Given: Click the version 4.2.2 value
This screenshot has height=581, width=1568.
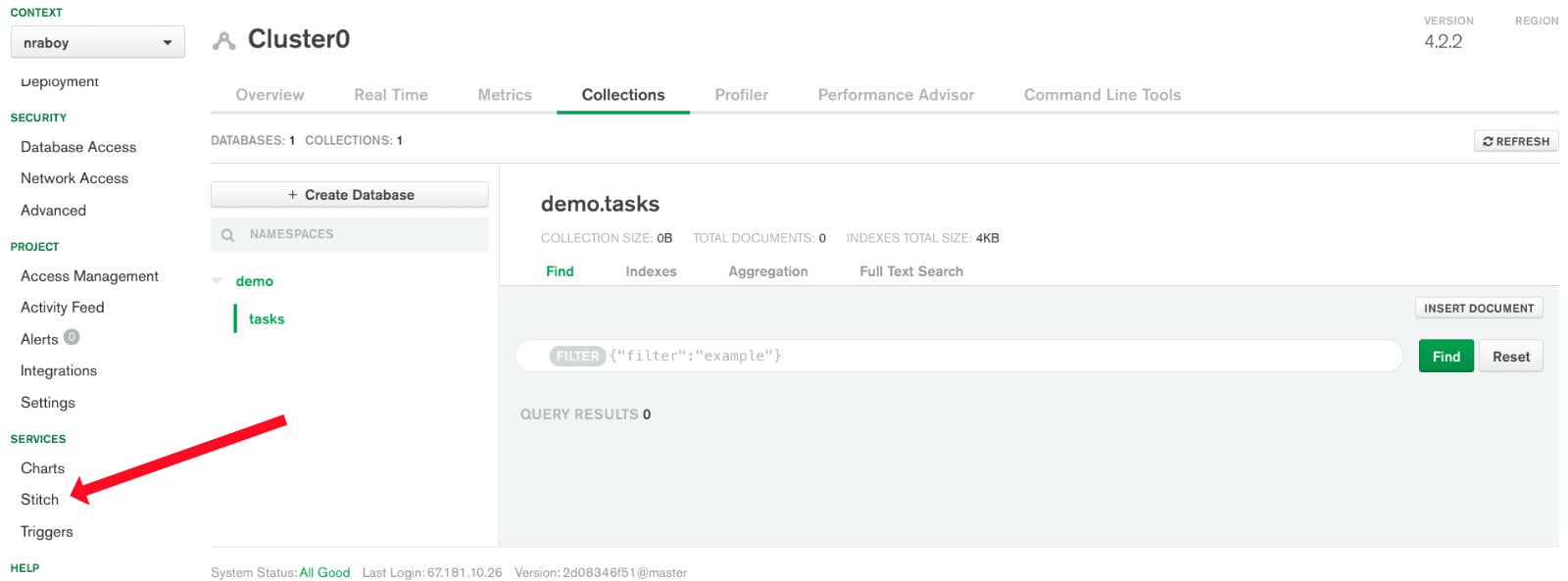Looking at the screenshot, I should click(x=1443, y=41).
